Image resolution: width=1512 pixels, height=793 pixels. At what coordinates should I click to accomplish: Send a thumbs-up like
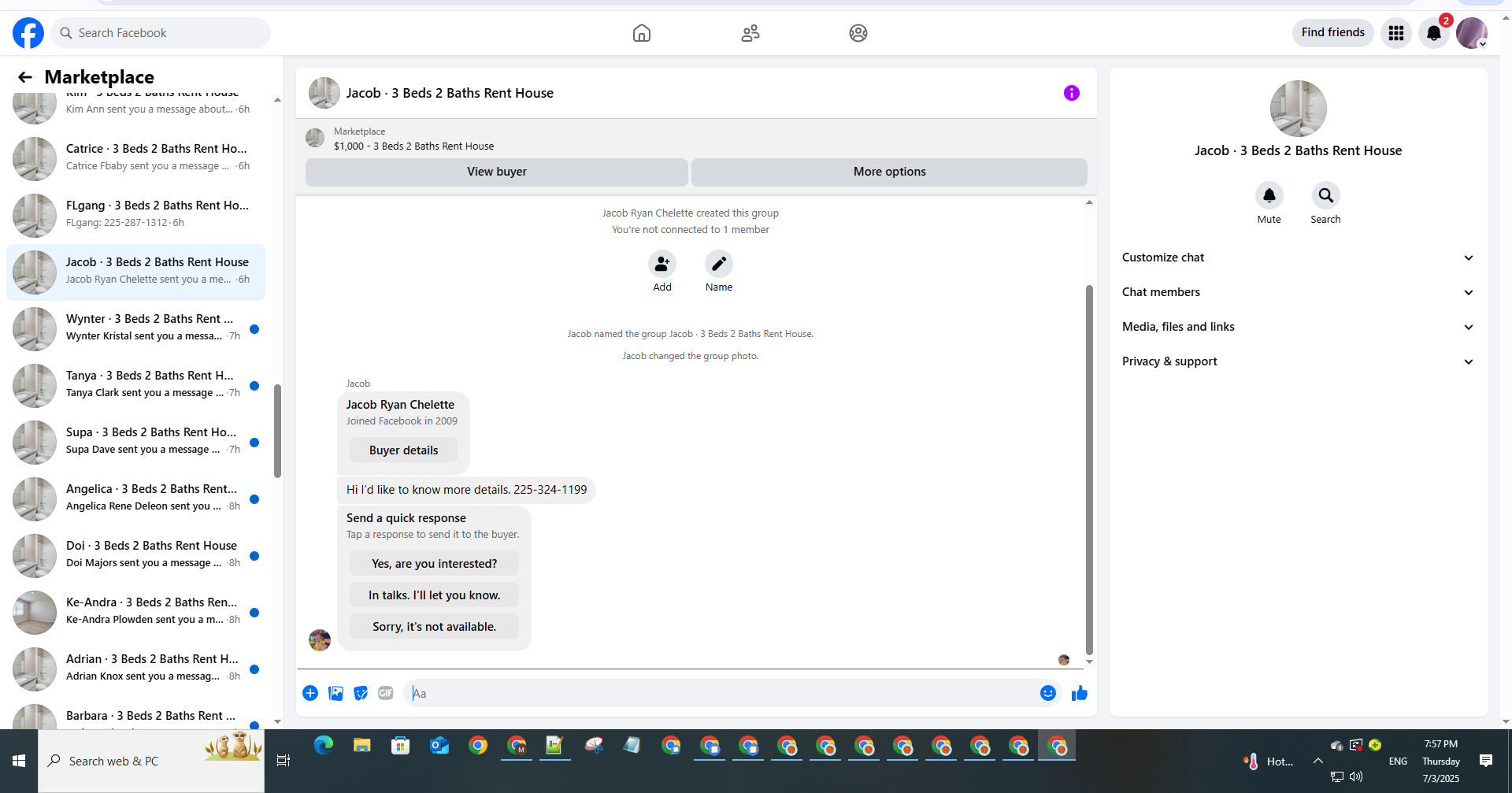[x=1080, y=693]
